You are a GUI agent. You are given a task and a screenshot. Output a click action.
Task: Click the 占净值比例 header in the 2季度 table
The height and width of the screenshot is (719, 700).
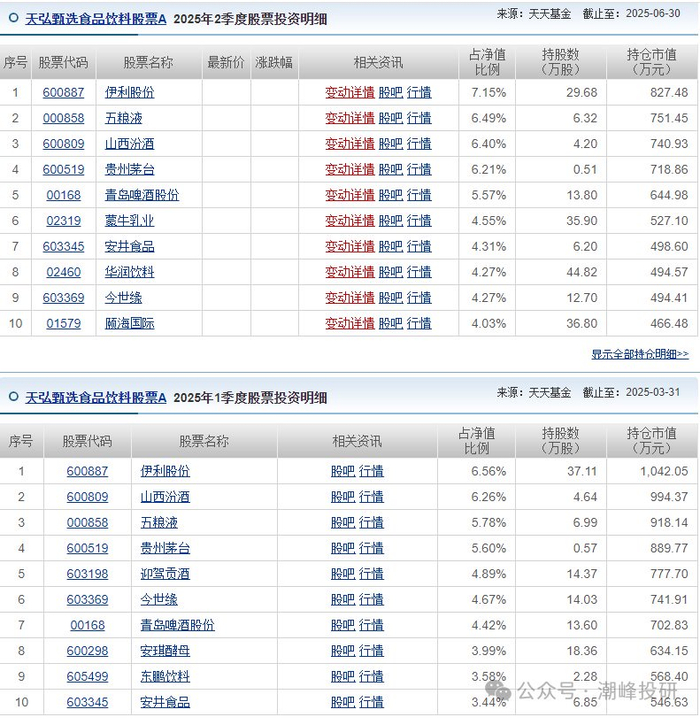click(487, 62)
